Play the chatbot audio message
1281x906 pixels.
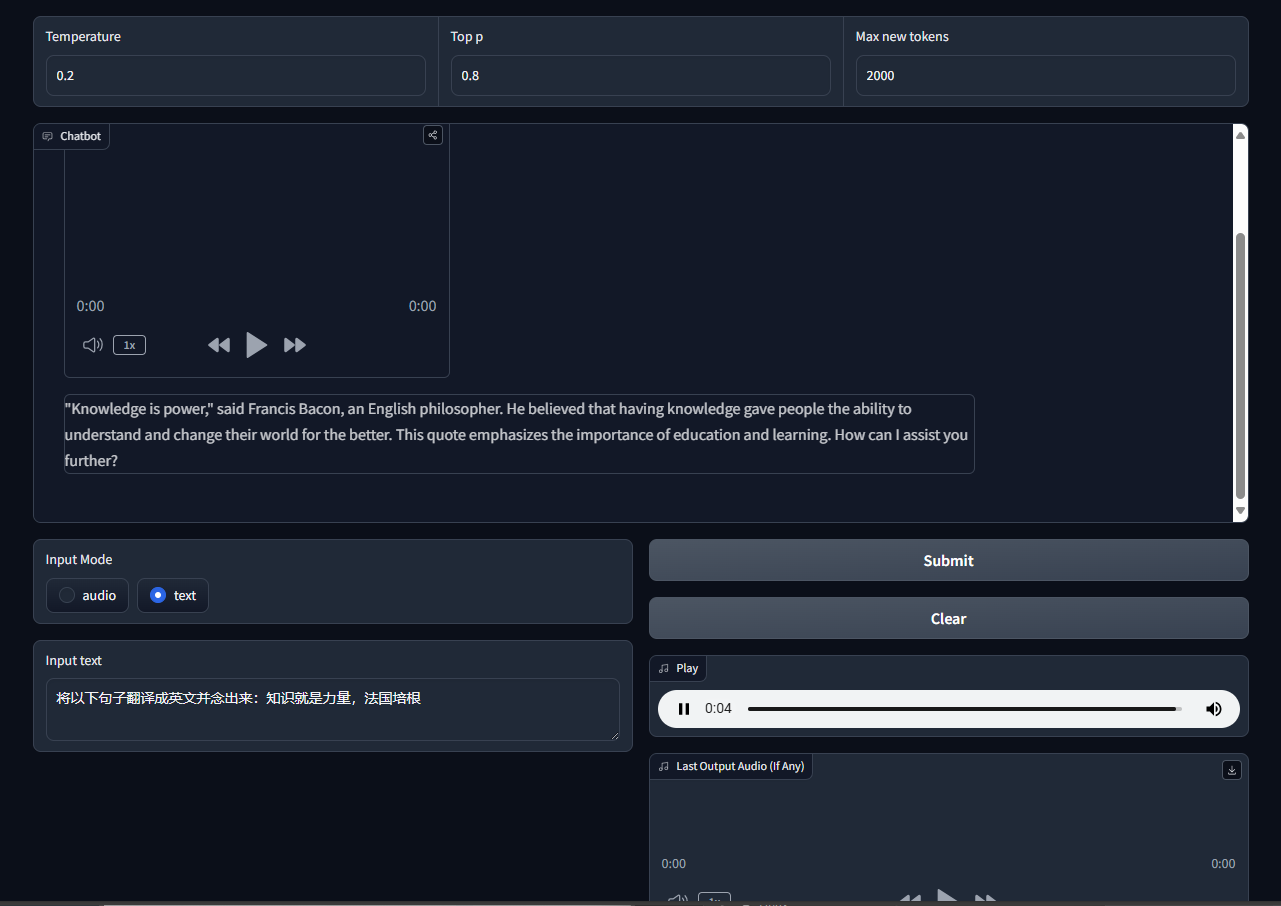(256, 345)
